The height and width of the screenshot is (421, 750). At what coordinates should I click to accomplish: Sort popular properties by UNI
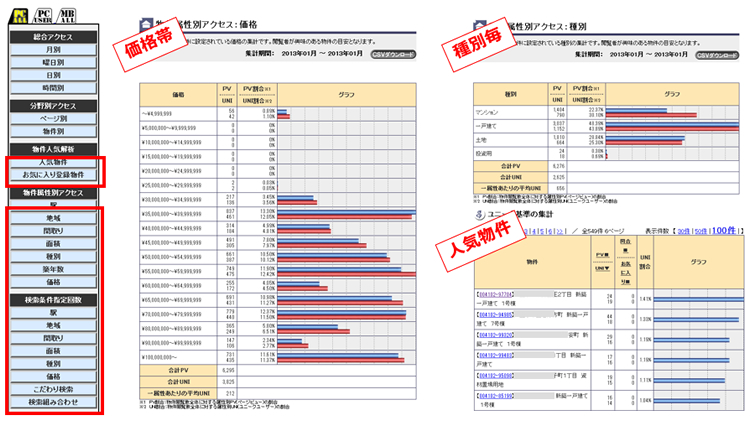pyautogui.click(x=602, y=269)
